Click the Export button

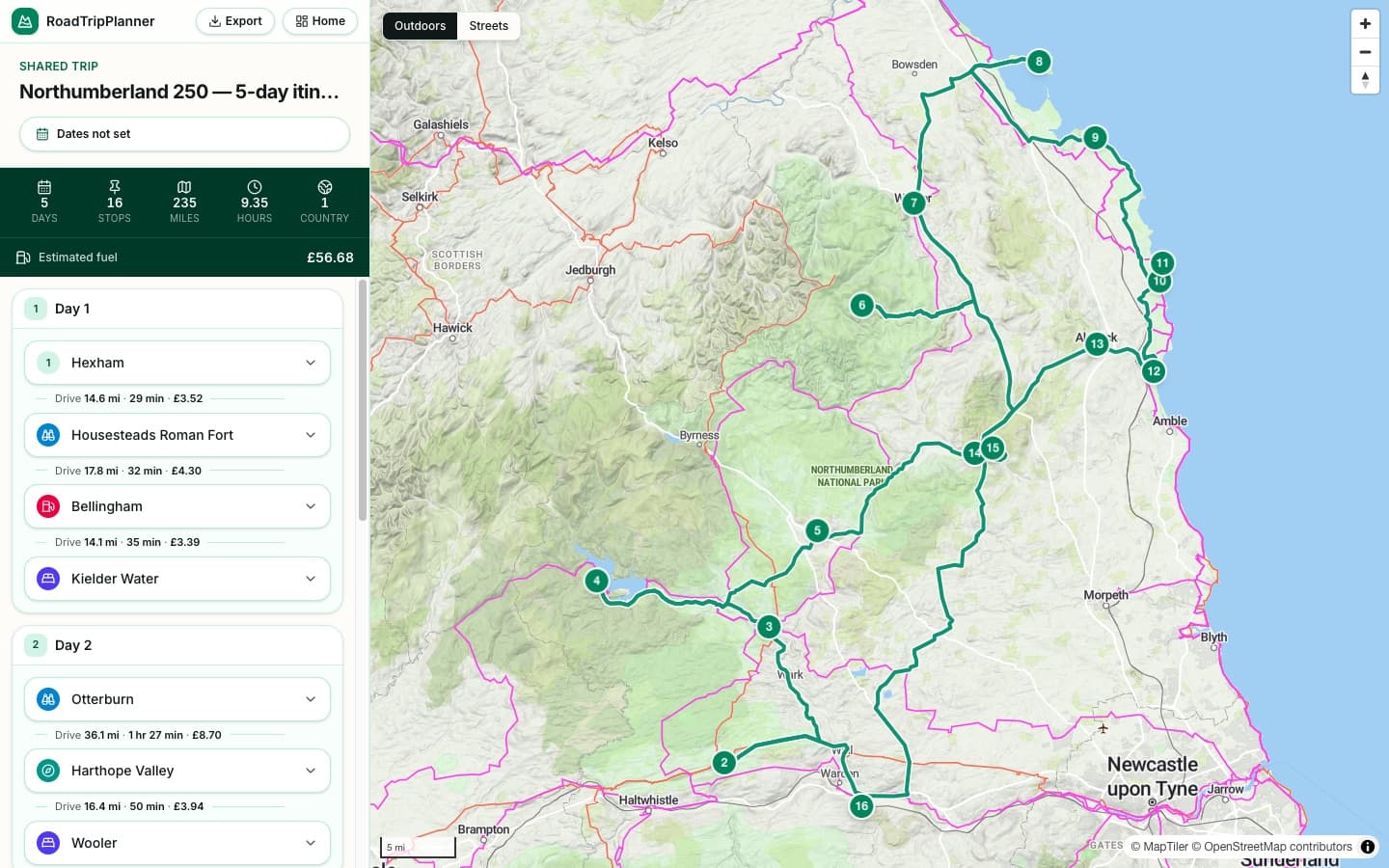(x=235, y=21)
